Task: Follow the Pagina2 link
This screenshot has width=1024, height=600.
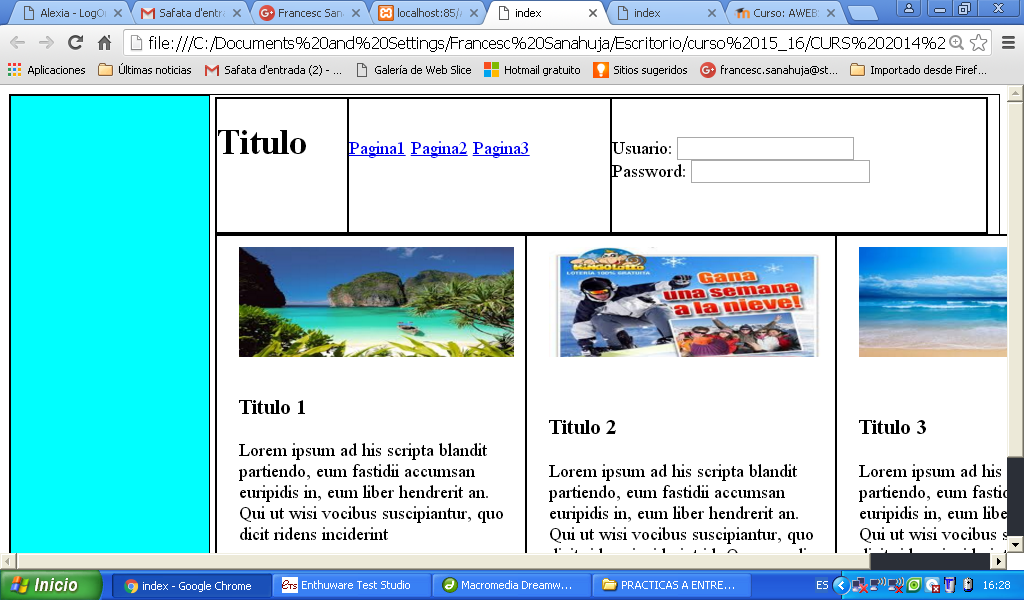Action: click(x=439, y=149)
